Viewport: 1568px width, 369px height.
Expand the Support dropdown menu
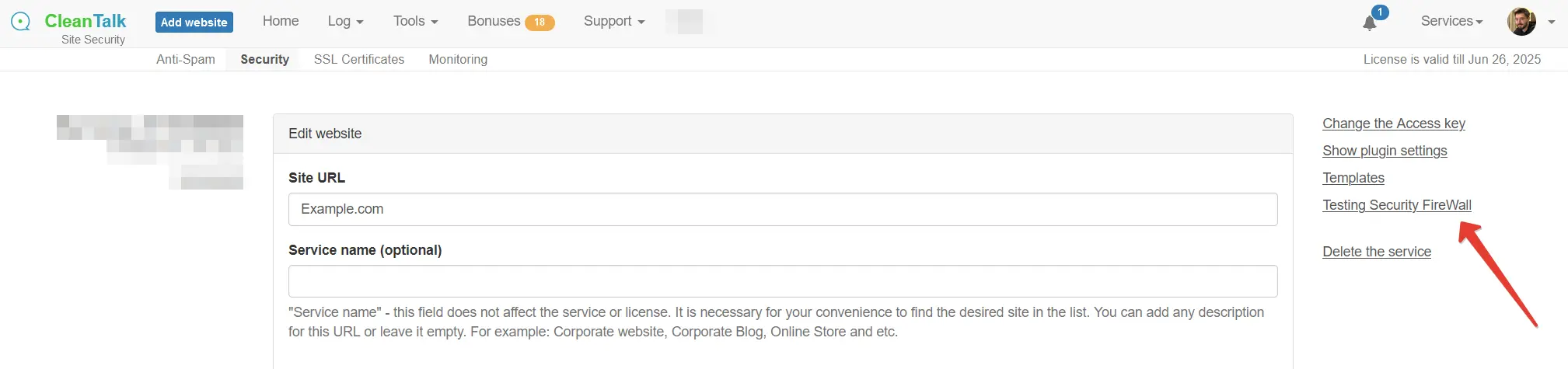[x=614, y=22]
